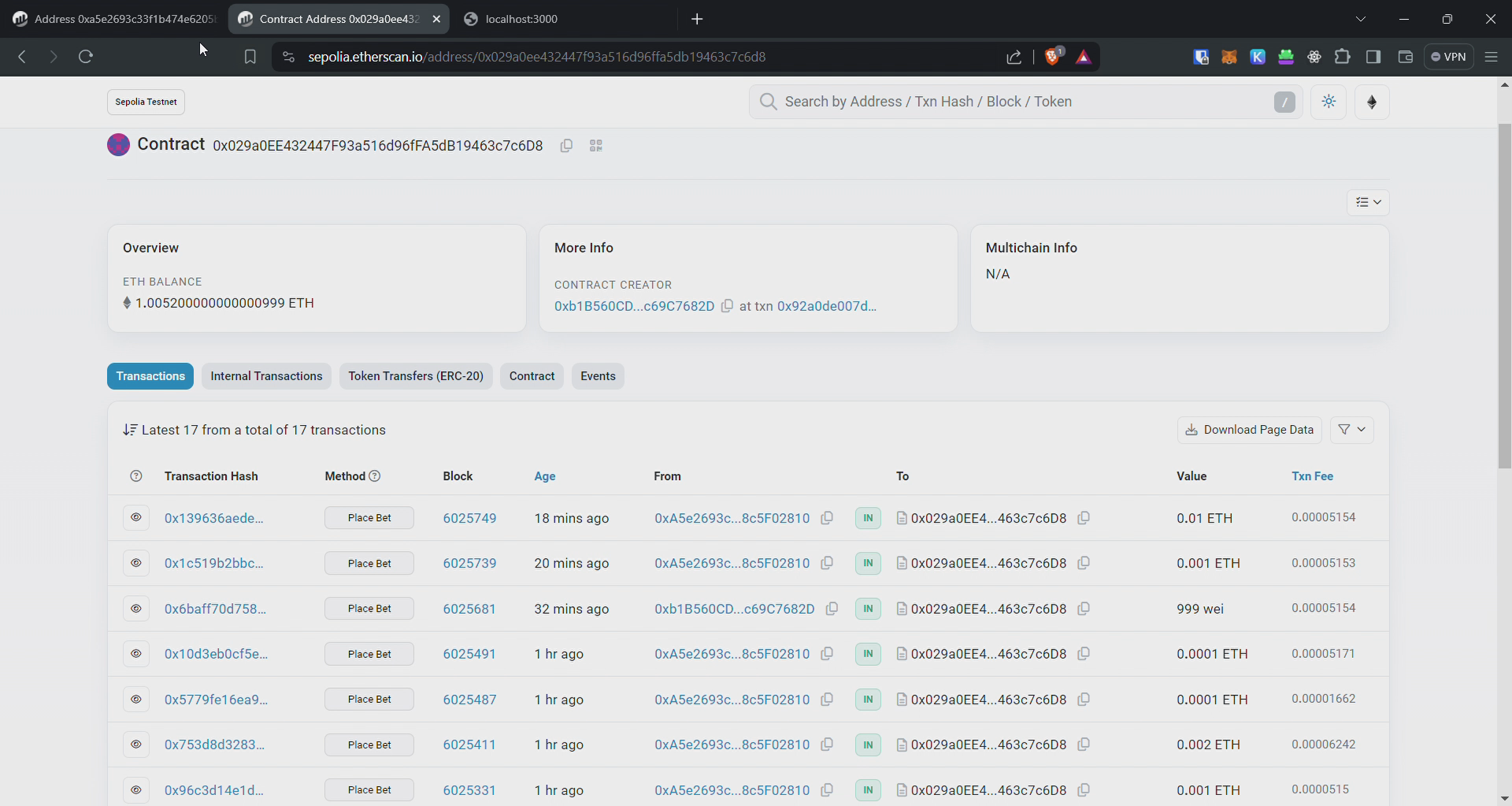
Task: Open the Brave Wallet icon
Action: click(1405, 57)
